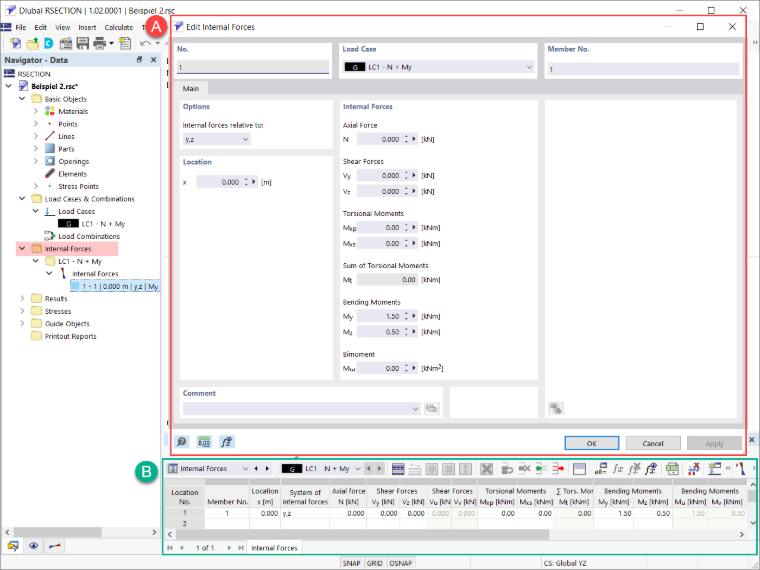Click the navigator Display eye icon
The image size is (760, 570).
(x=33, y=546)
